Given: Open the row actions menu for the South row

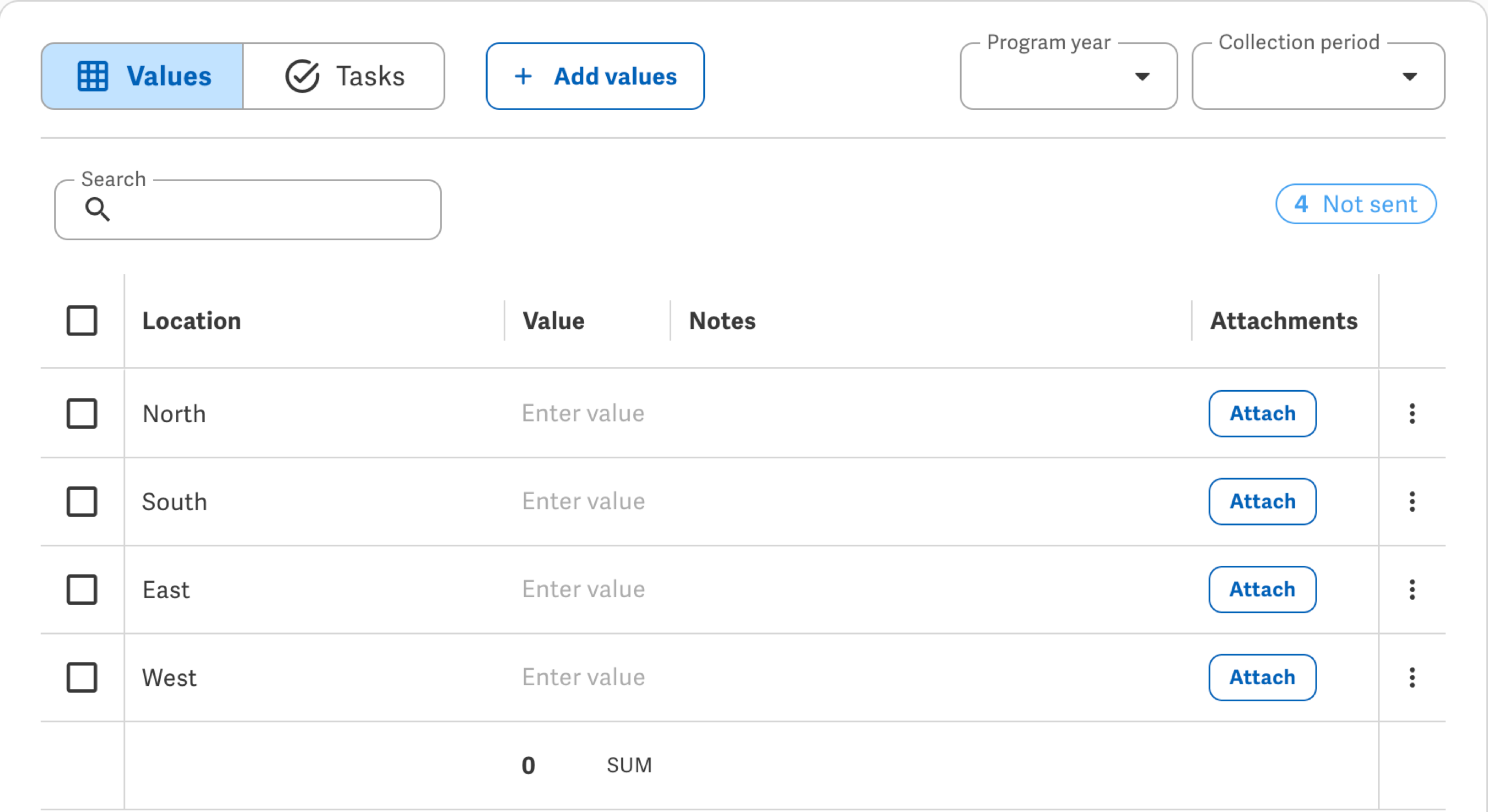Looking at the screenshot, I should coord(1412,502).
